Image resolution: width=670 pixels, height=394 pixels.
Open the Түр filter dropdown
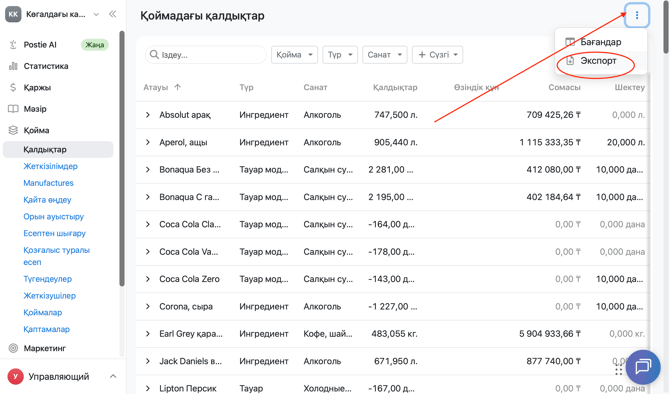(x=340, y=55)
